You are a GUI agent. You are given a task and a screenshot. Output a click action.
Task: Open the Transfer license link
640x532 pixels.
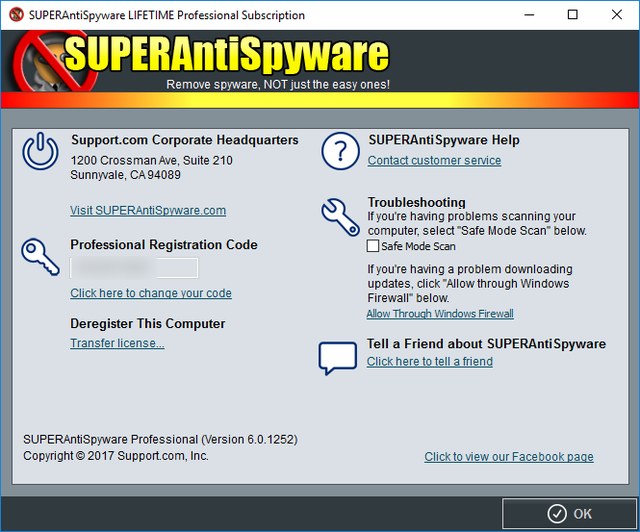[117, 343]
